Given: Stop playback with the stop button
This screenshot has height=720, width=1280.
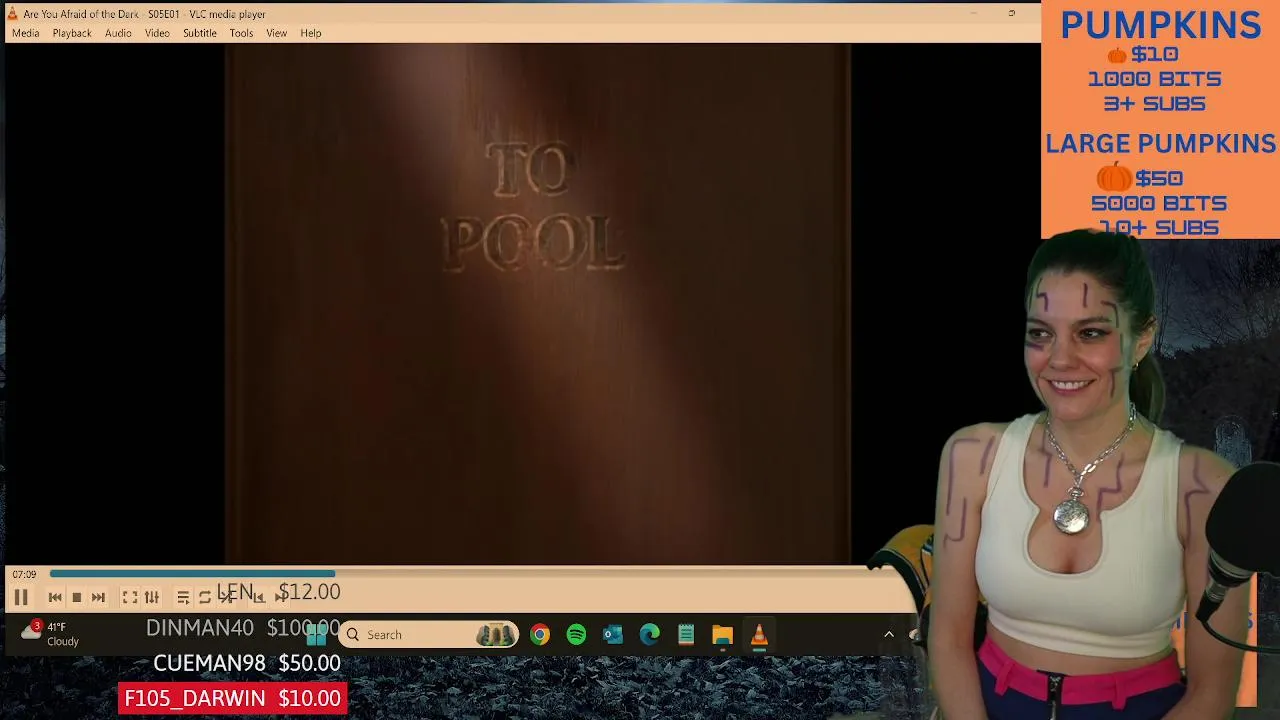Looking at the screenshot, I should (76, 597).
